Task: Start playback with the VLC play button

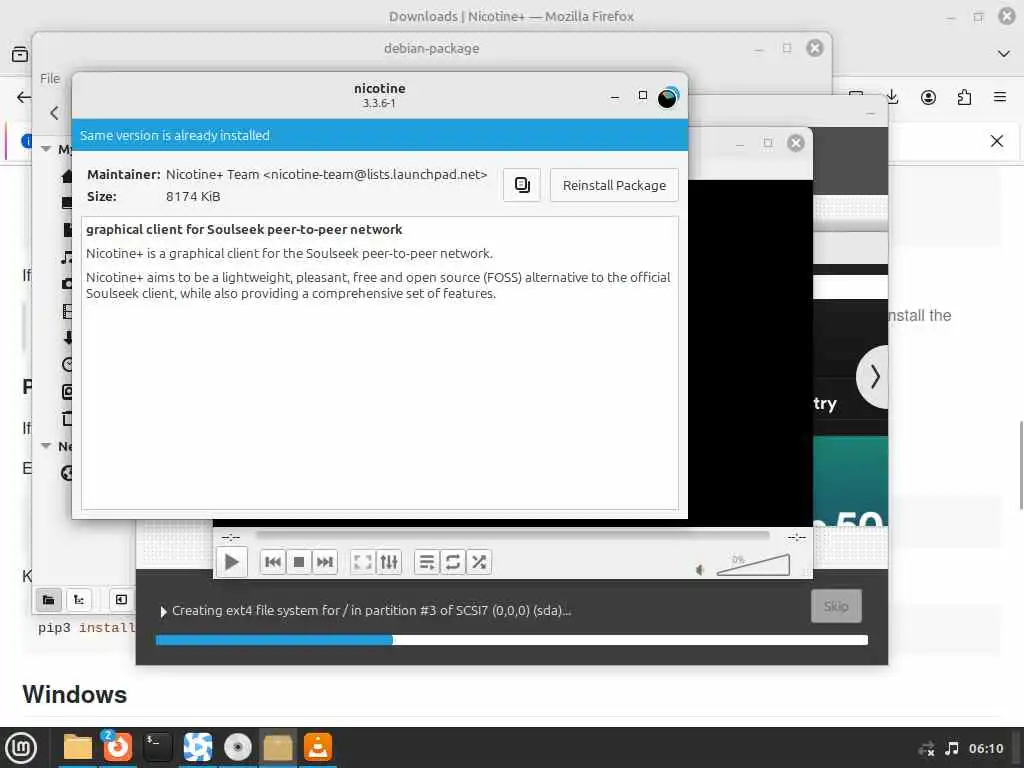Action: (x=231, y=562)
